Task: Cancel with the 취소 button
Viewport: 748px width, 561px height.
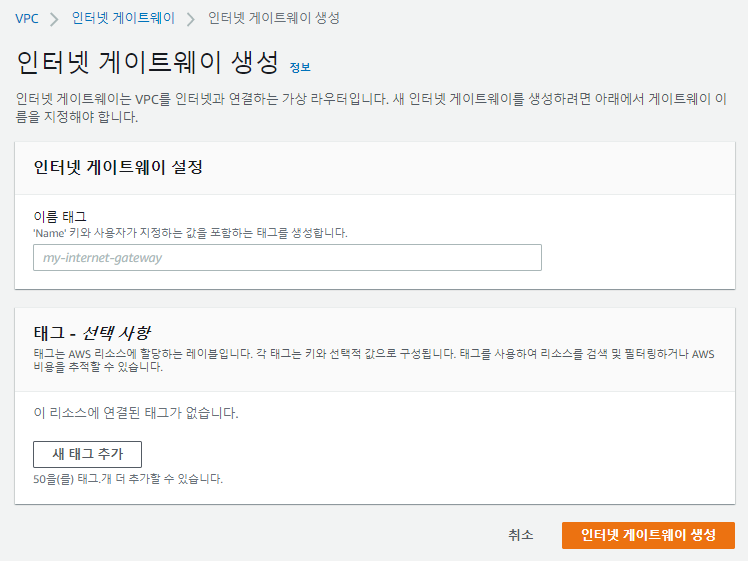Action: click(520, 535)
